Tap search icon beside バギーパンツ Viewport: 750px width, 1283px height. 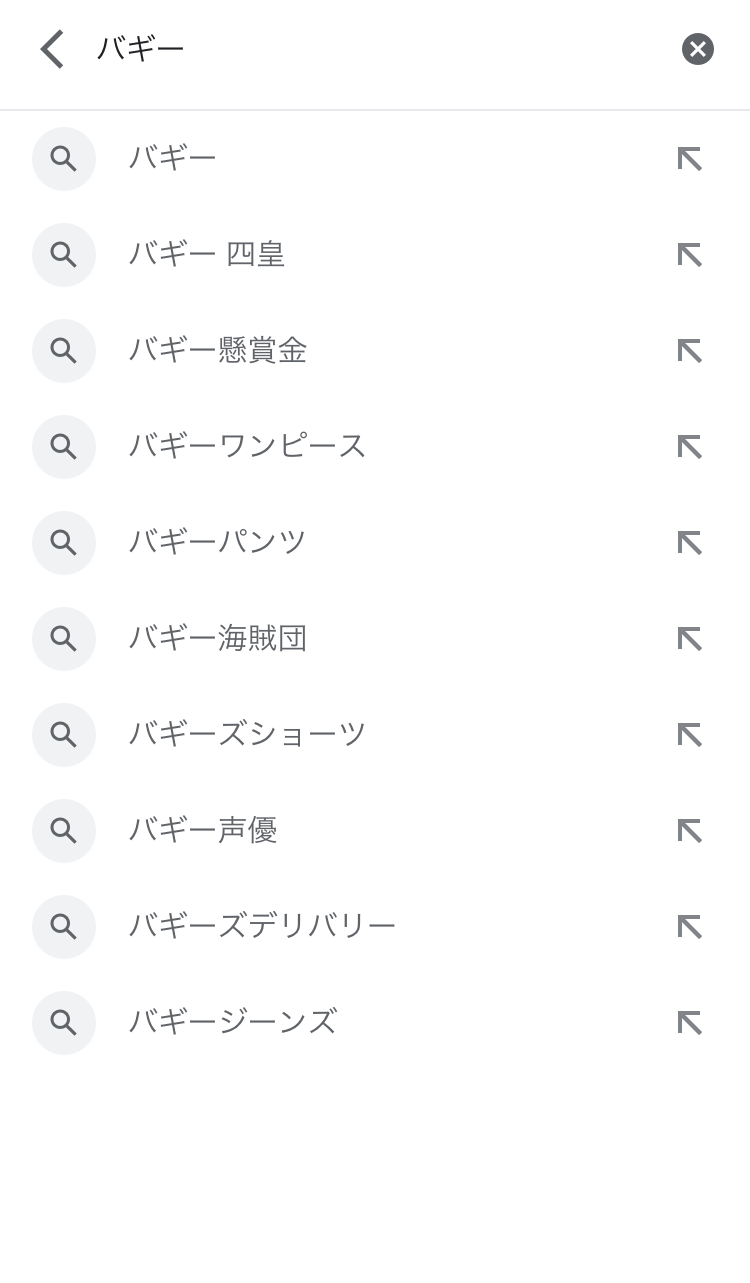pyautogui.click(x=64, y=543)
